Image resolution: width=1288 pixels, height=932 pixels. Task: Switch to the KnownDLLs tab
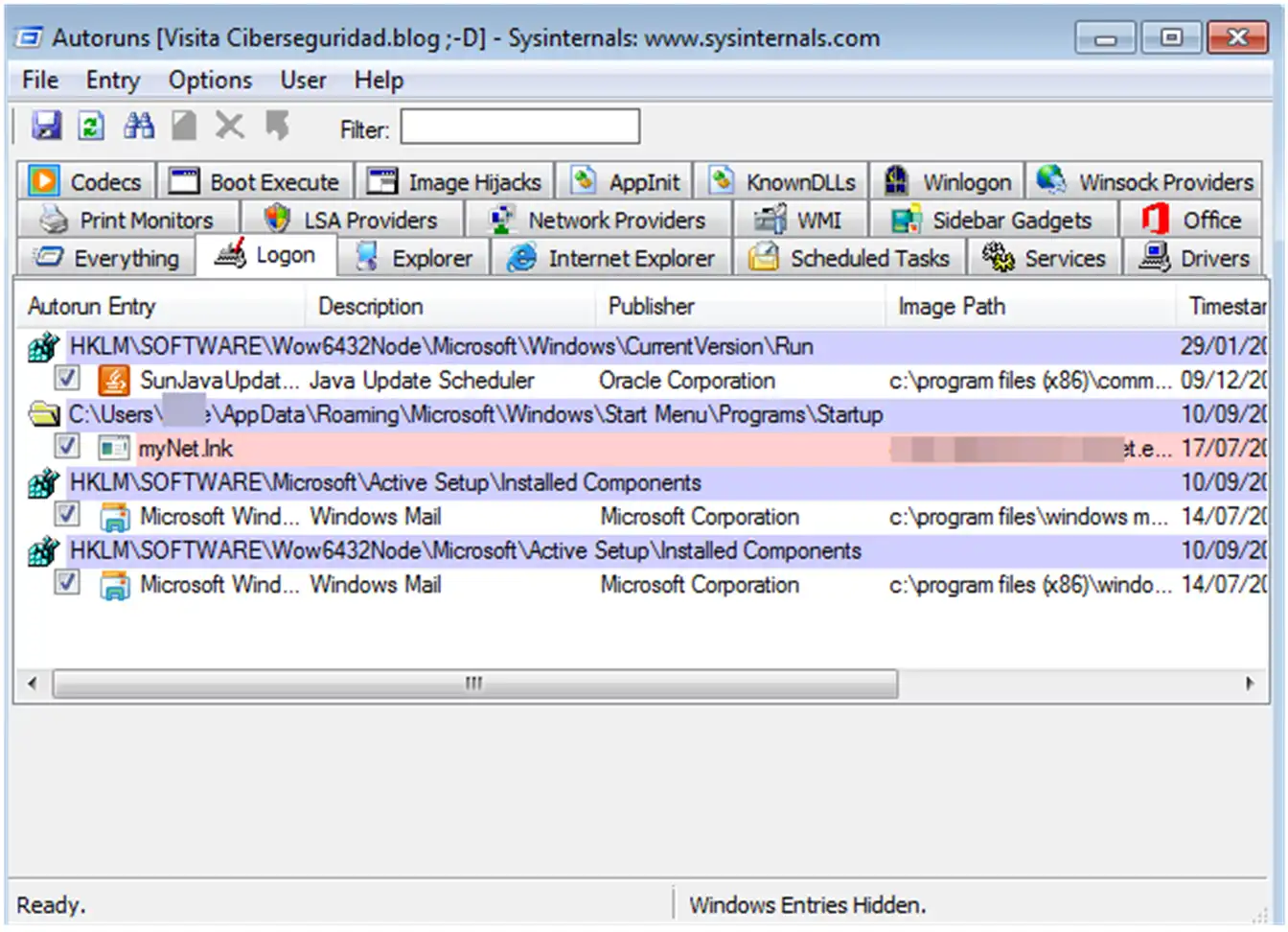782,181
